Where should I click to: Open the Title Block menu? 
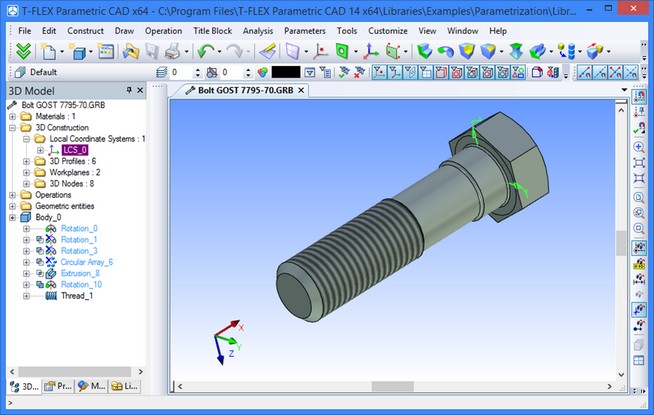(x=212, y=31)
